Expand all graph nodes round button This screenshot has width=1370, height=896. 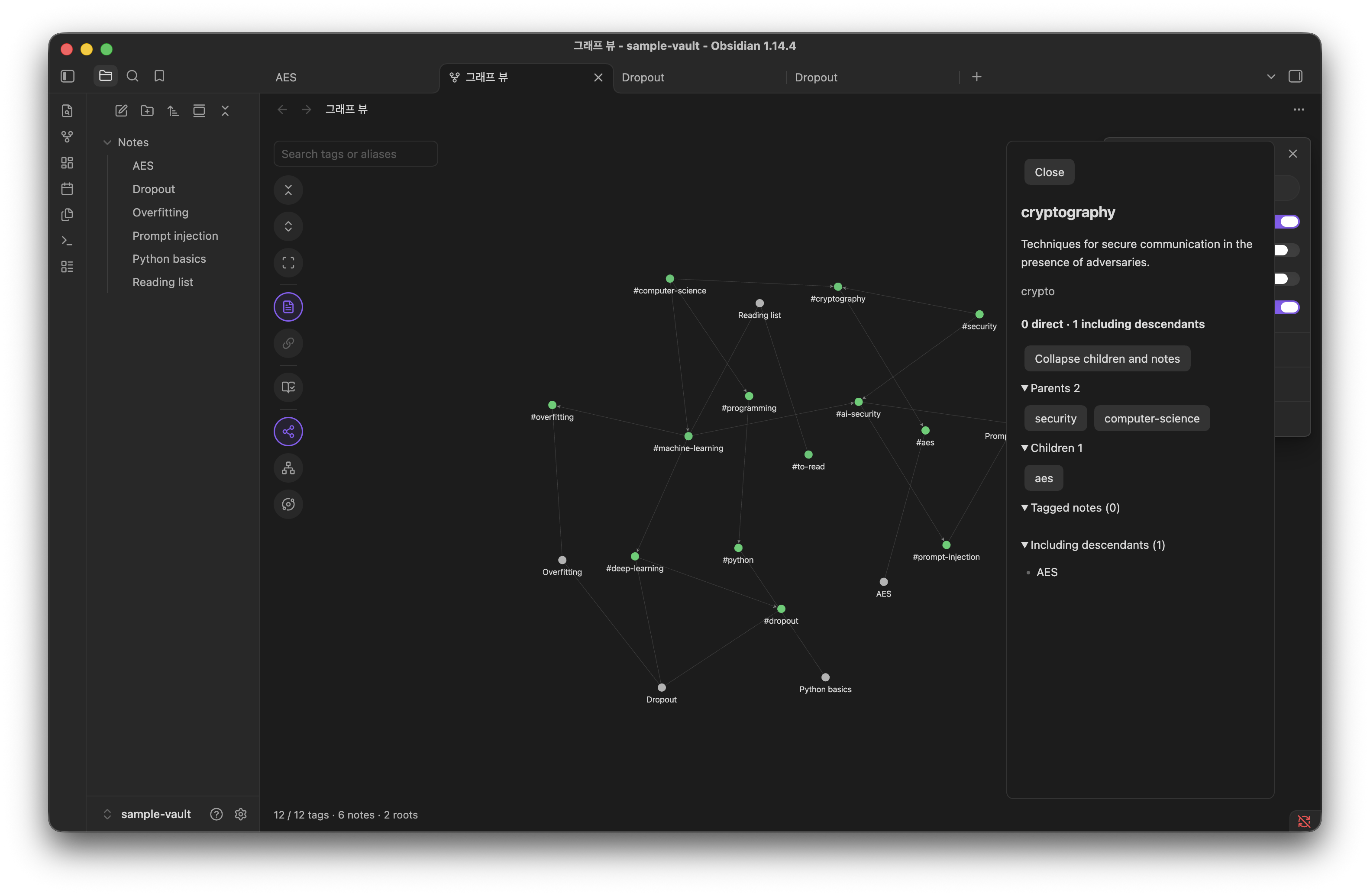point(288,226)
